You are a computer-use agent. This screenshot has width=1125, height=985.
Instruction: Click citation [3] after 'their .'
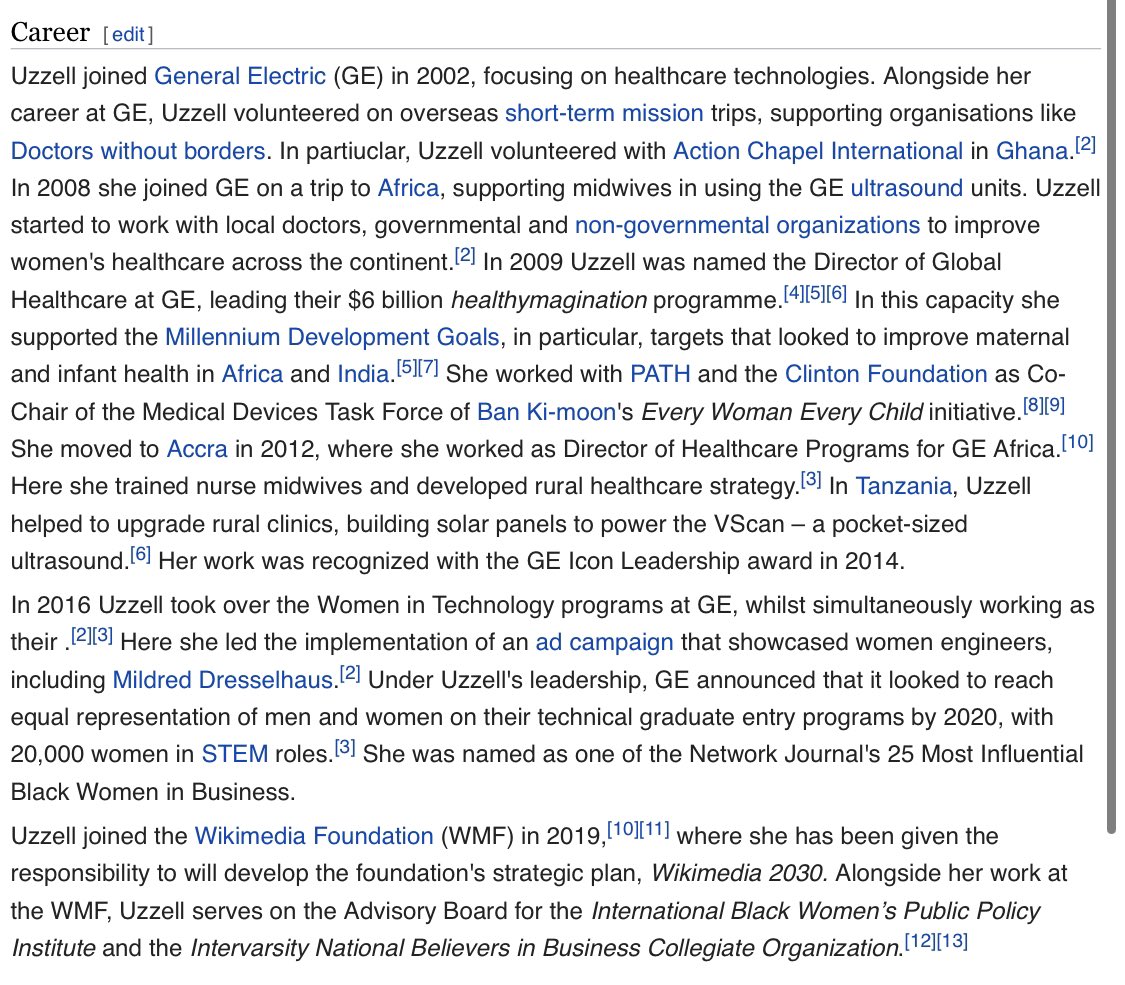pos(103,635)
